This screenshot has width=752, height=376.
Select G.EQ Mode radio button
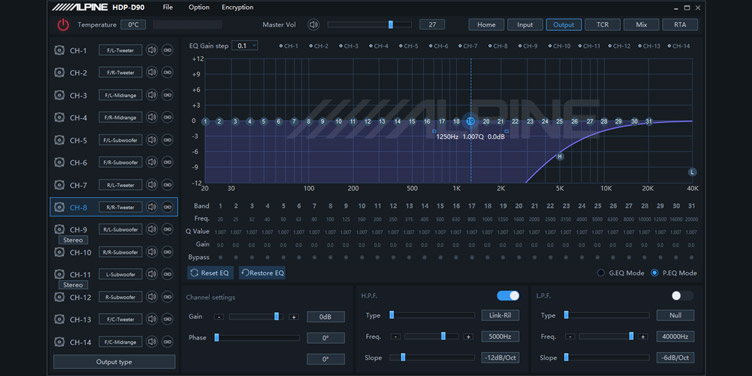pos(600,273)
